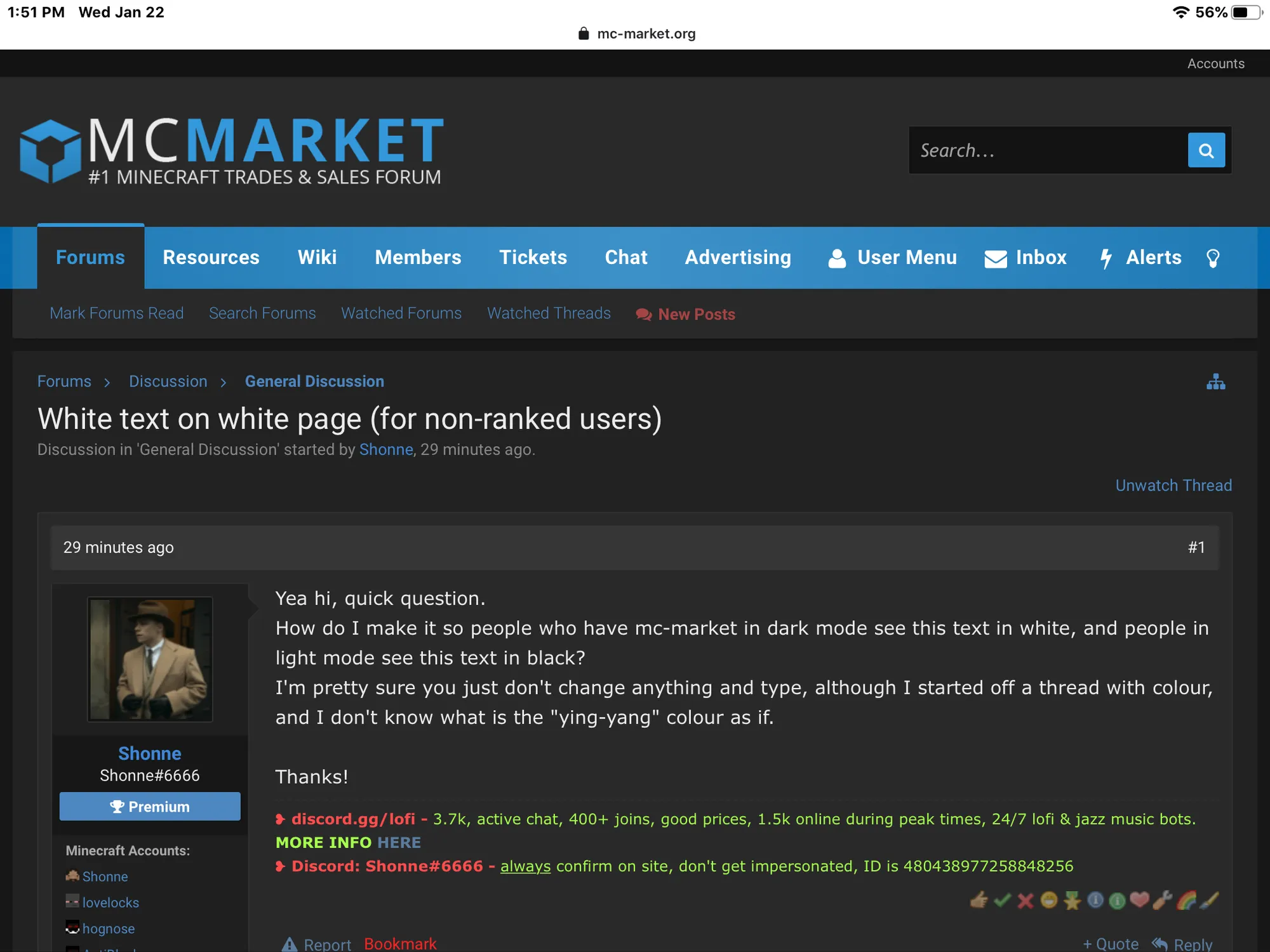Toggle Unwatch Thread link
This screenshot has height=952, width=1270.
(x=1173, y=486)
